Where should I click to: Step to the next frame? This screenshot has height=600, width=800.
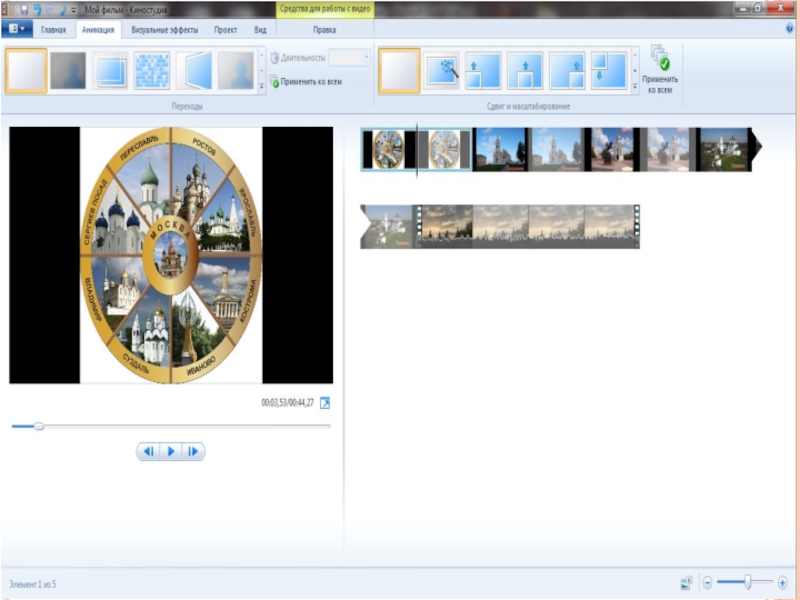click(x=193, y=451)
